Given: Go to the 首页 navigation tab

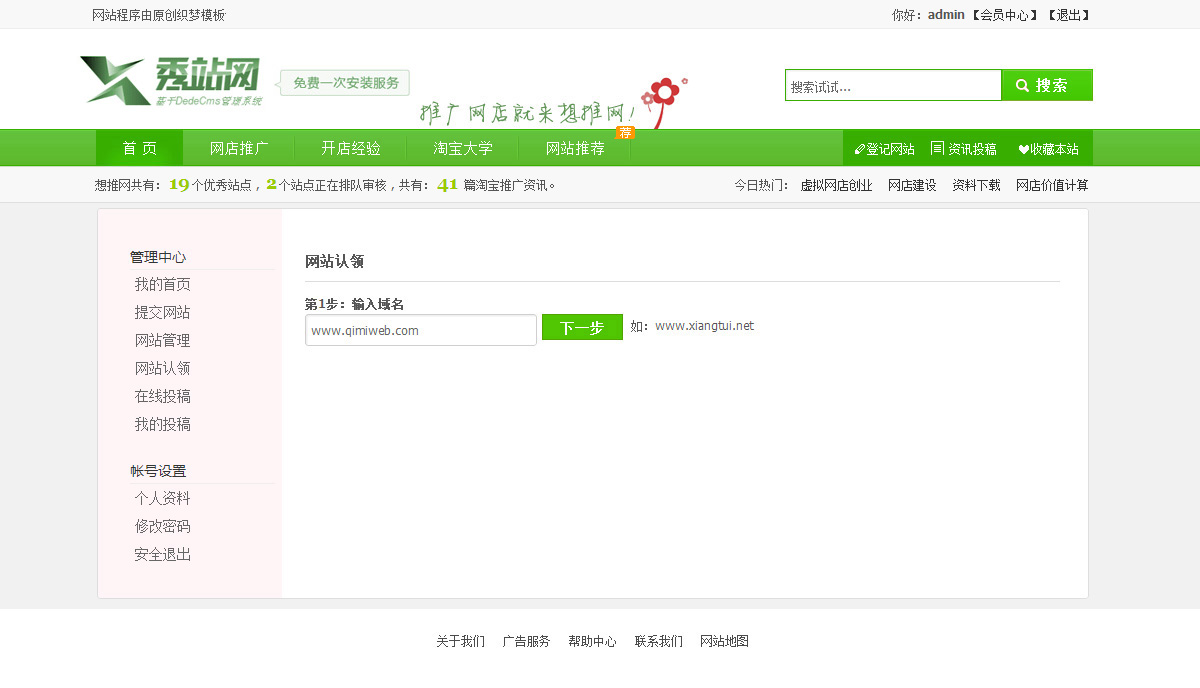Looking at the screenshot, I should pos(139,148).
